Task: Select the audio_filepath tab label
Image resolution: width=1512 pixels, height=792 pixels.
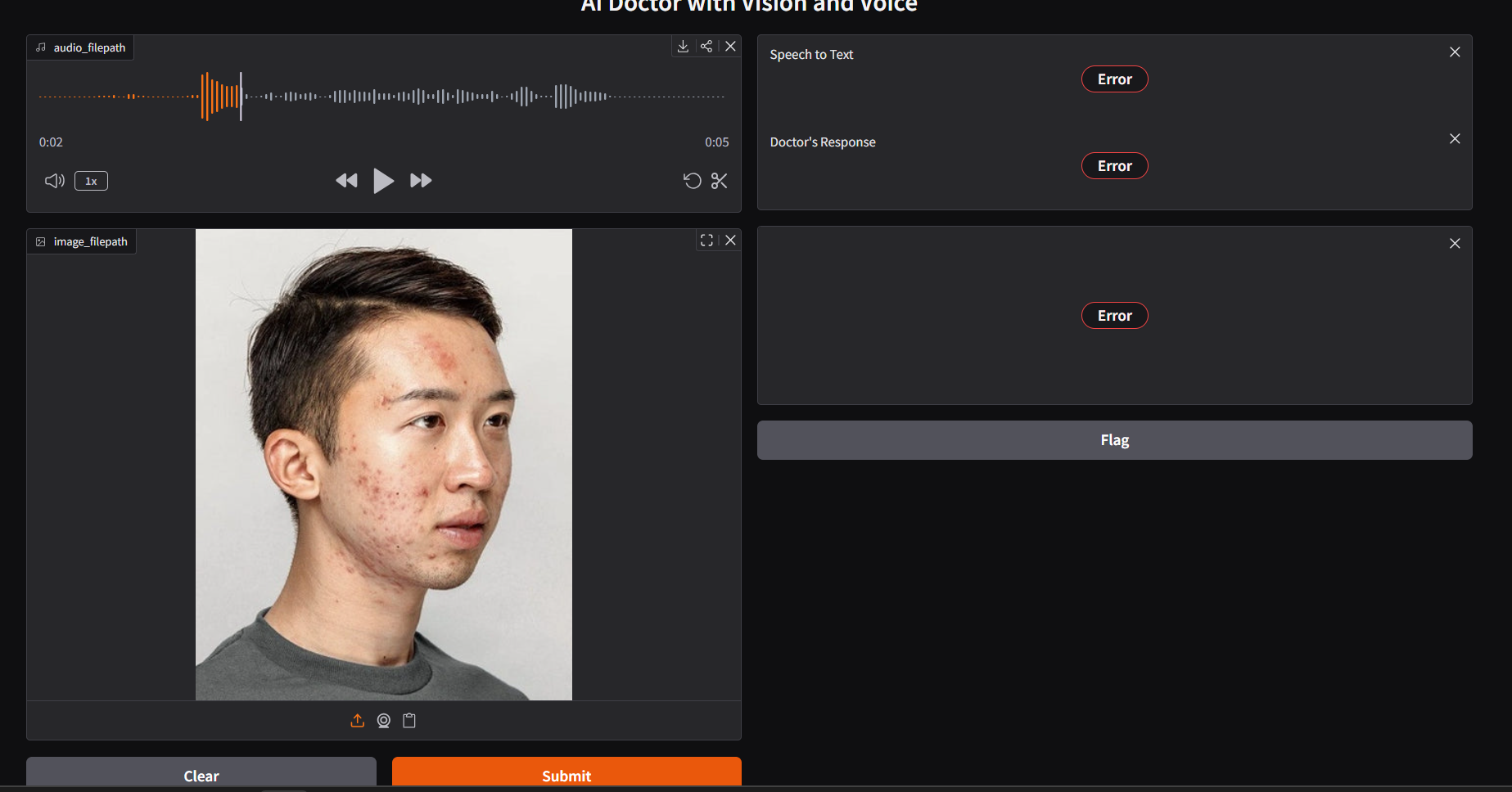Action: point(79,47)
